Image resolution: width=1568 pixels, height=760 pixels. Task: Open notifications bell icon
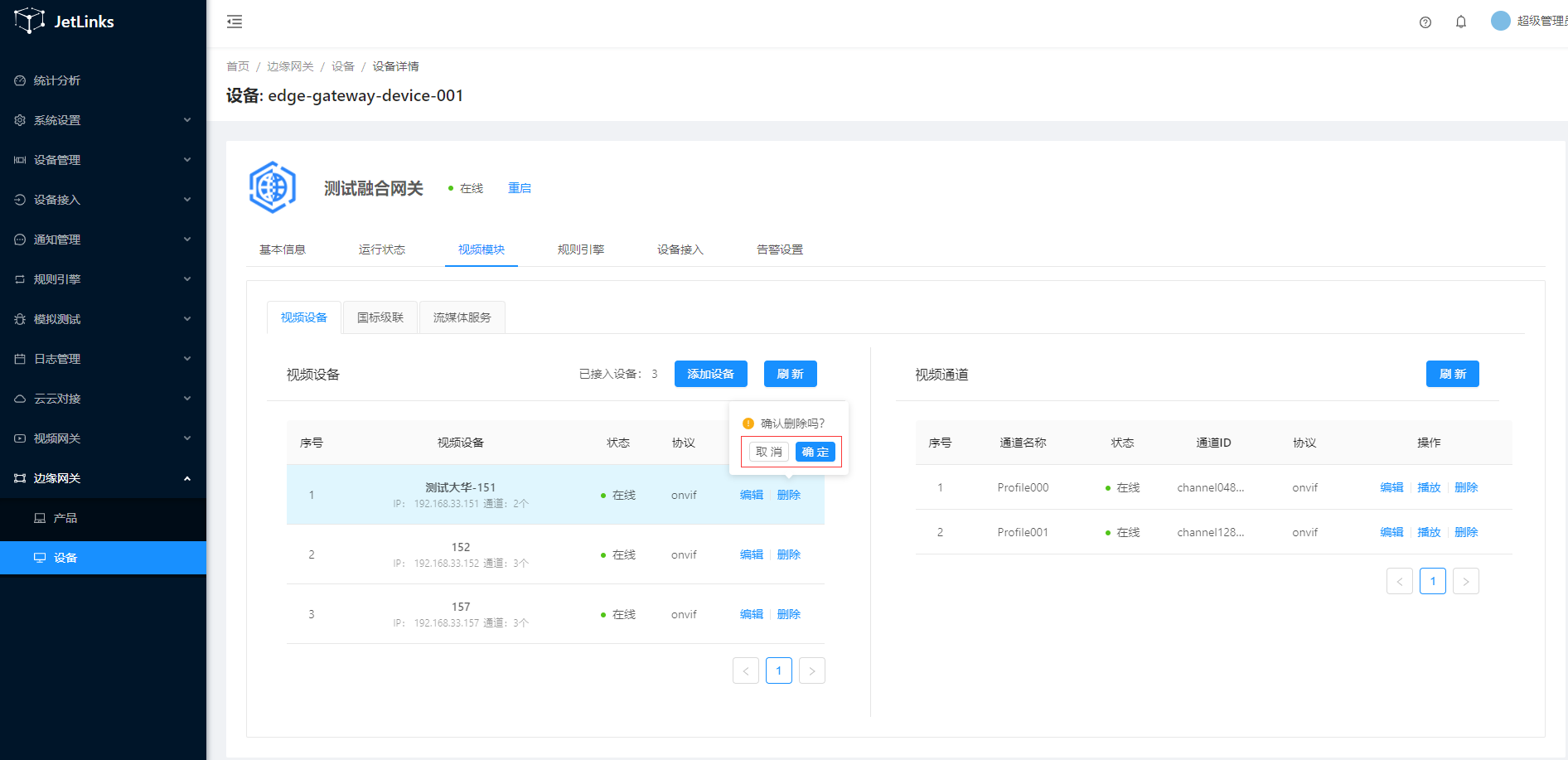1460,22
